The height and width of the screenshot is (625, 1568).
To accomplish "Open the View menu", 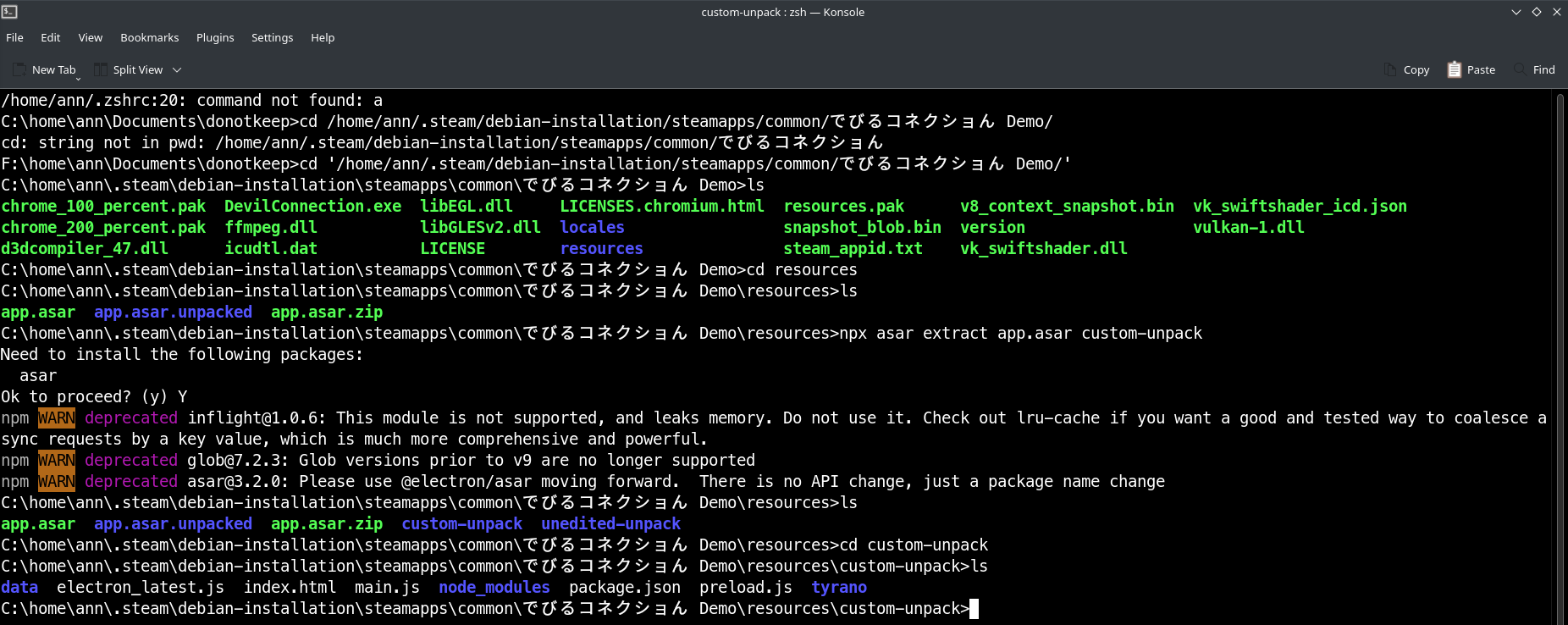I will 90,37.
